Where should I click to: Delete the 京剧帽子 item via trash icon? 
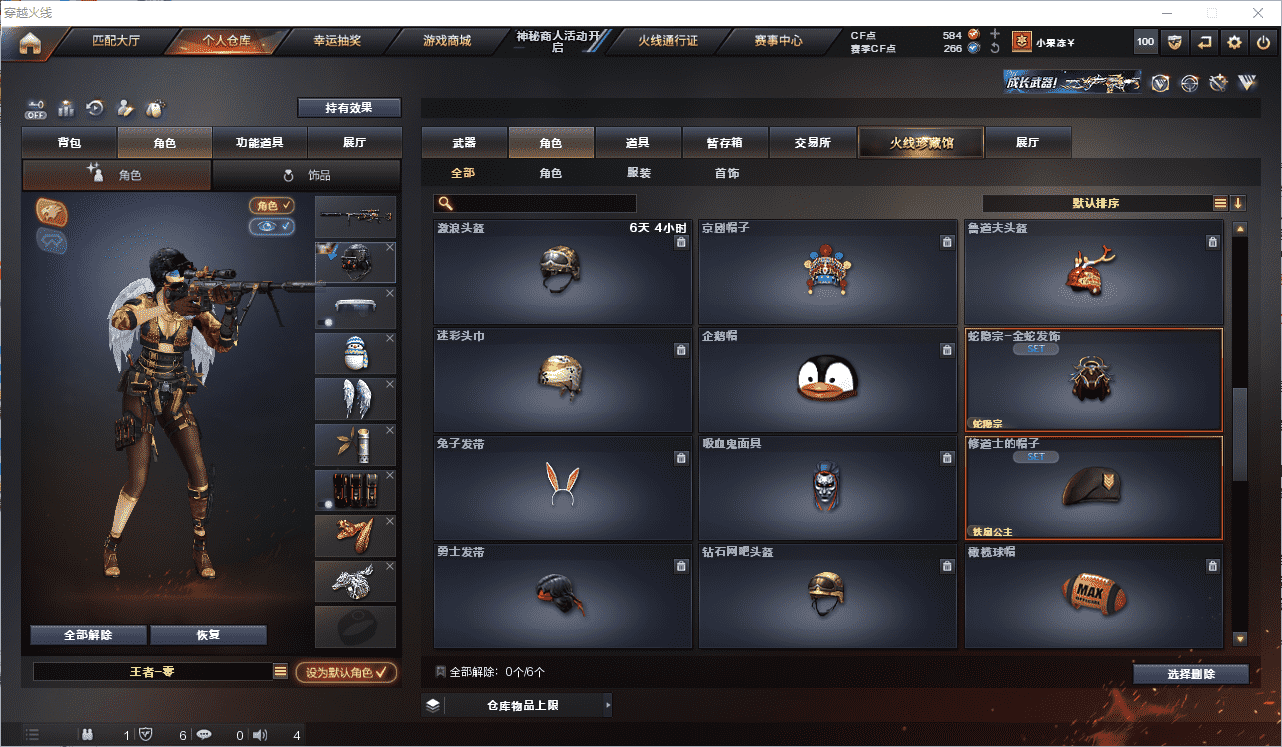click(x=946, y=242)
